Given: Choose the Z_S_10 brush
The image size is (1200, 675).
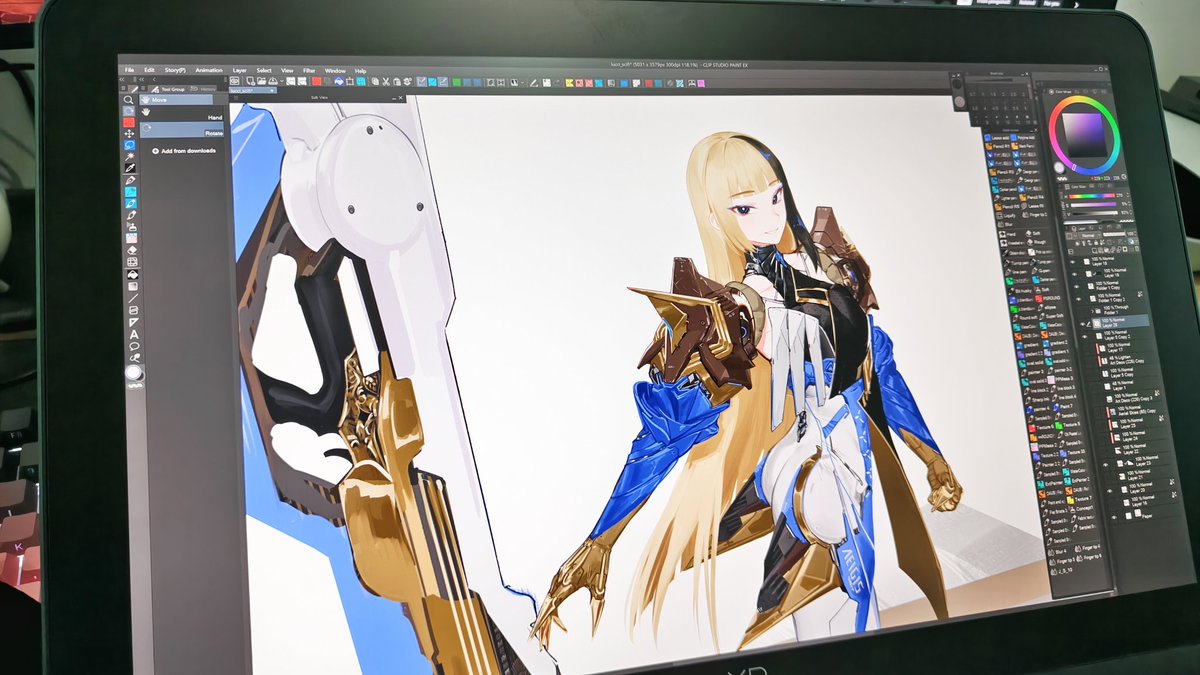Looking at the screenshot, I should (x=1060, y=570).
